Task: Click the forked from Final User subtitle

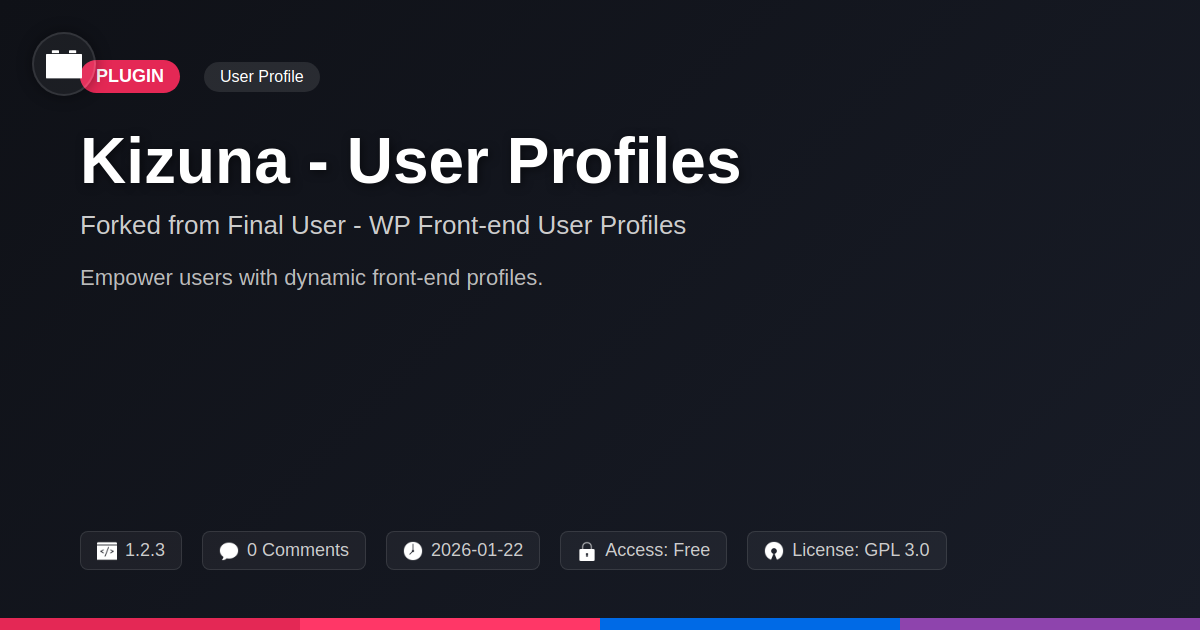Action: tap(383, 225)
